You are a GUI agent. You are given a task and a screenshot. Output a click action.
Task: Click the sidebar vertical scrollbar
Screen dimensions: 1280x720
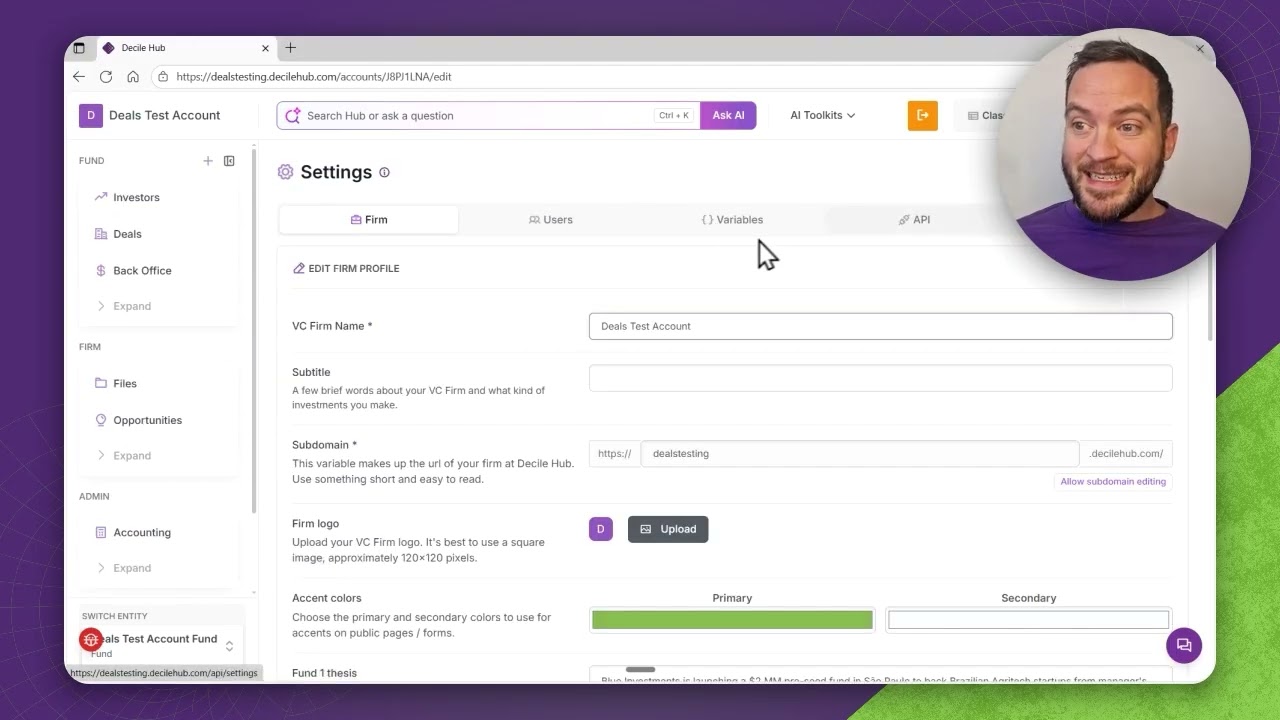(254, 330)
